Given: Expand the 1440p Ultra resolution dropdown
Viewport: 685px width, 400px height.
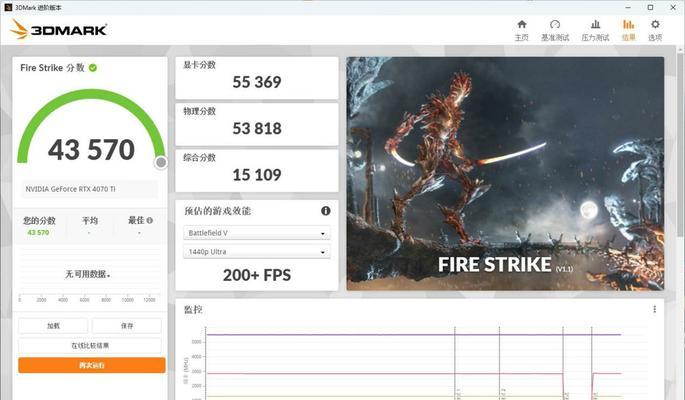Looking at the screenshot, I should (x=256, y=252).
